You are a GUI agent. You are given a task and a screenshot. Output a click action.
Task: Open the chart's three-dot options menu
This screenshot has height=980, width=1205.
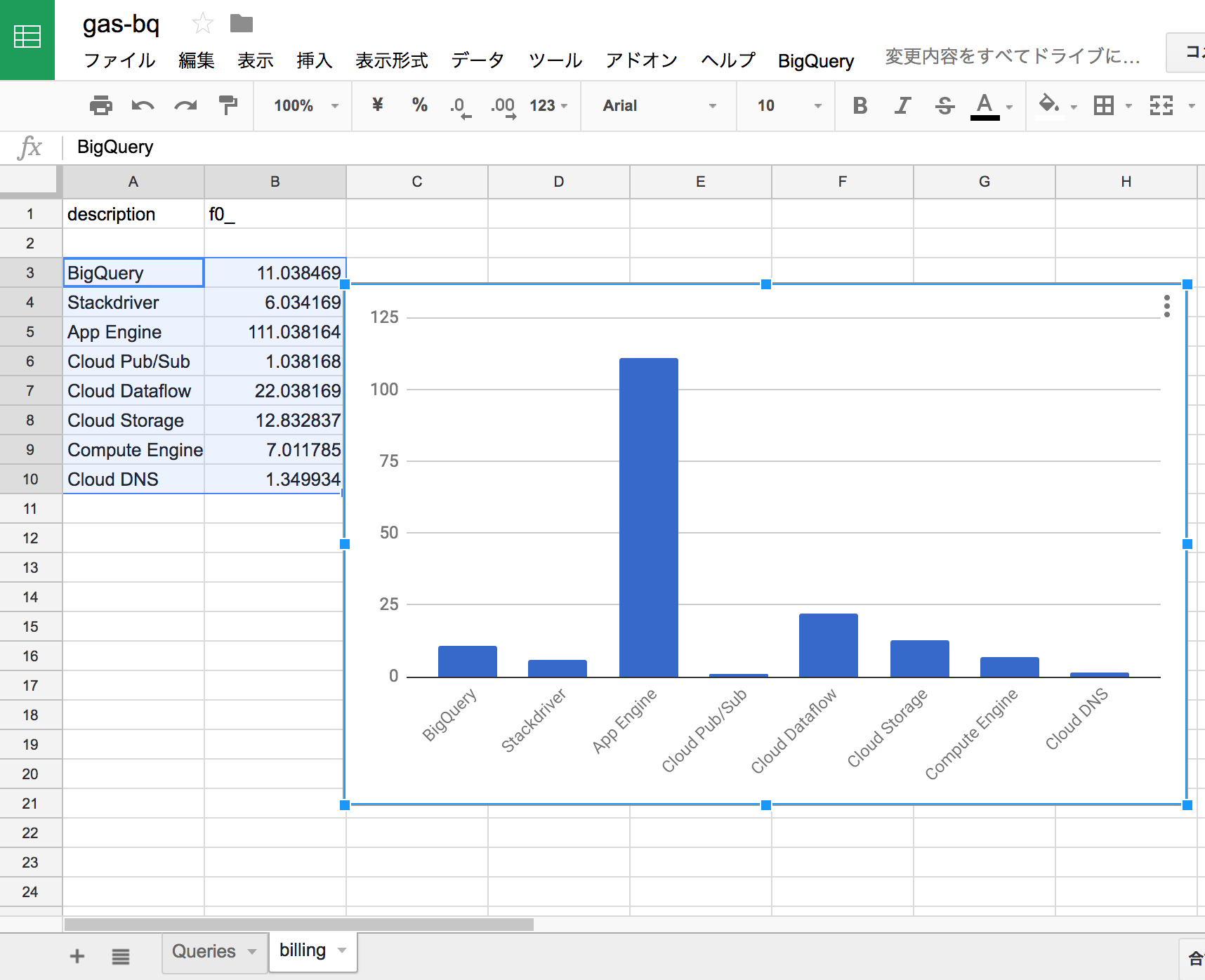coord(1166,306)
